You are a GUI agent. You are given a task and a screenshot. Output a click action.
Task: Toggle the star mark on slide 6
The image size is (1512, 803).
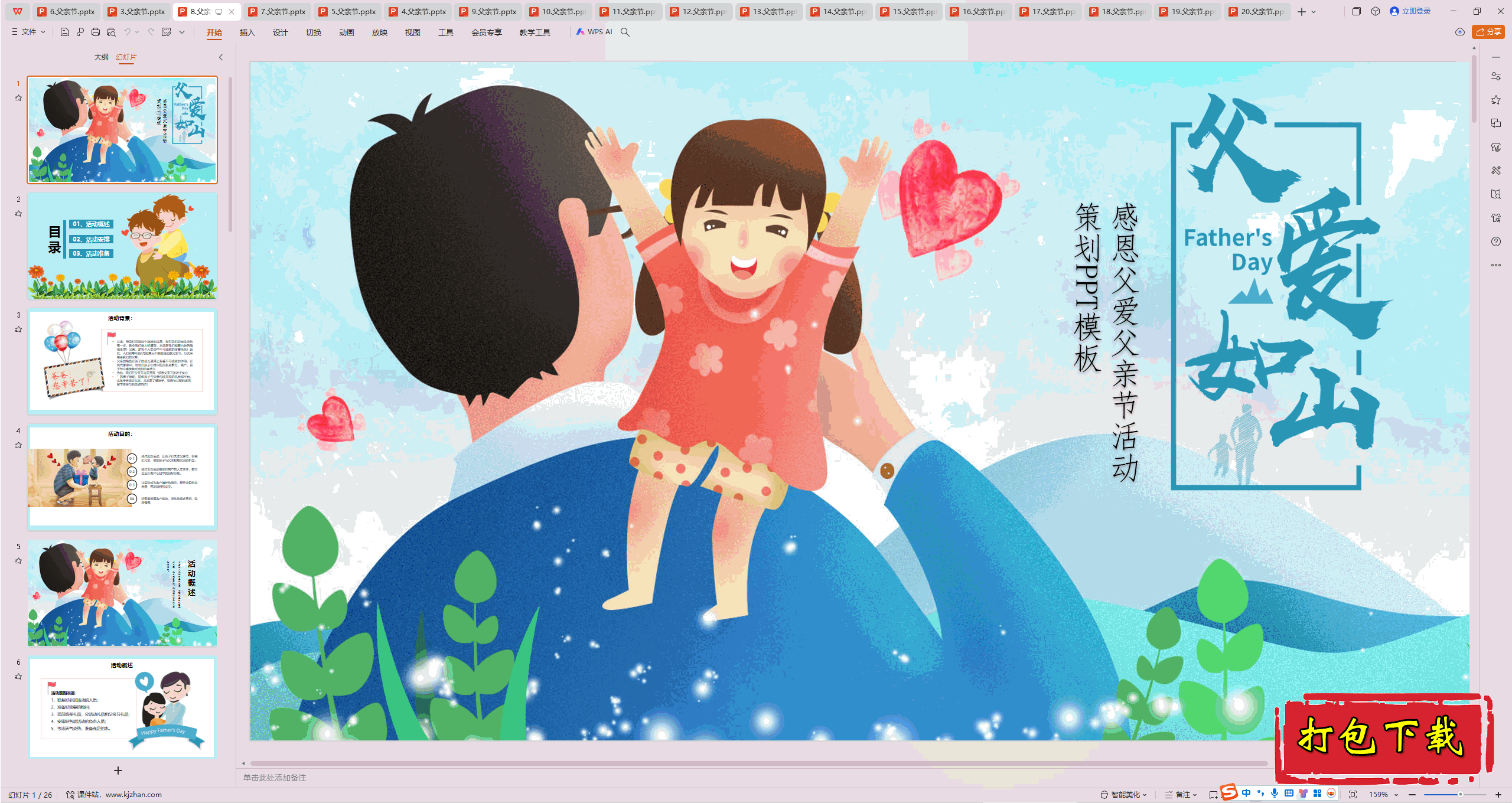click(18, 677)
